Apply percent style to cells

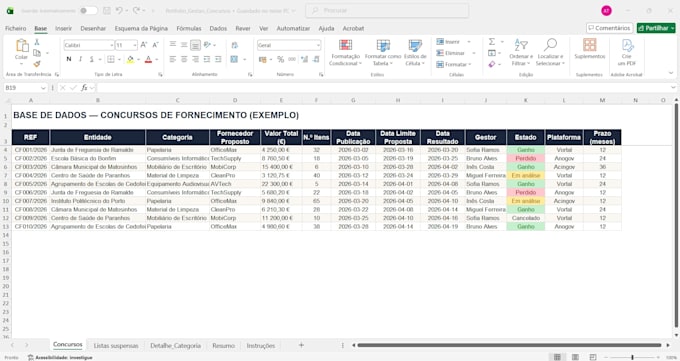point(281,59)
